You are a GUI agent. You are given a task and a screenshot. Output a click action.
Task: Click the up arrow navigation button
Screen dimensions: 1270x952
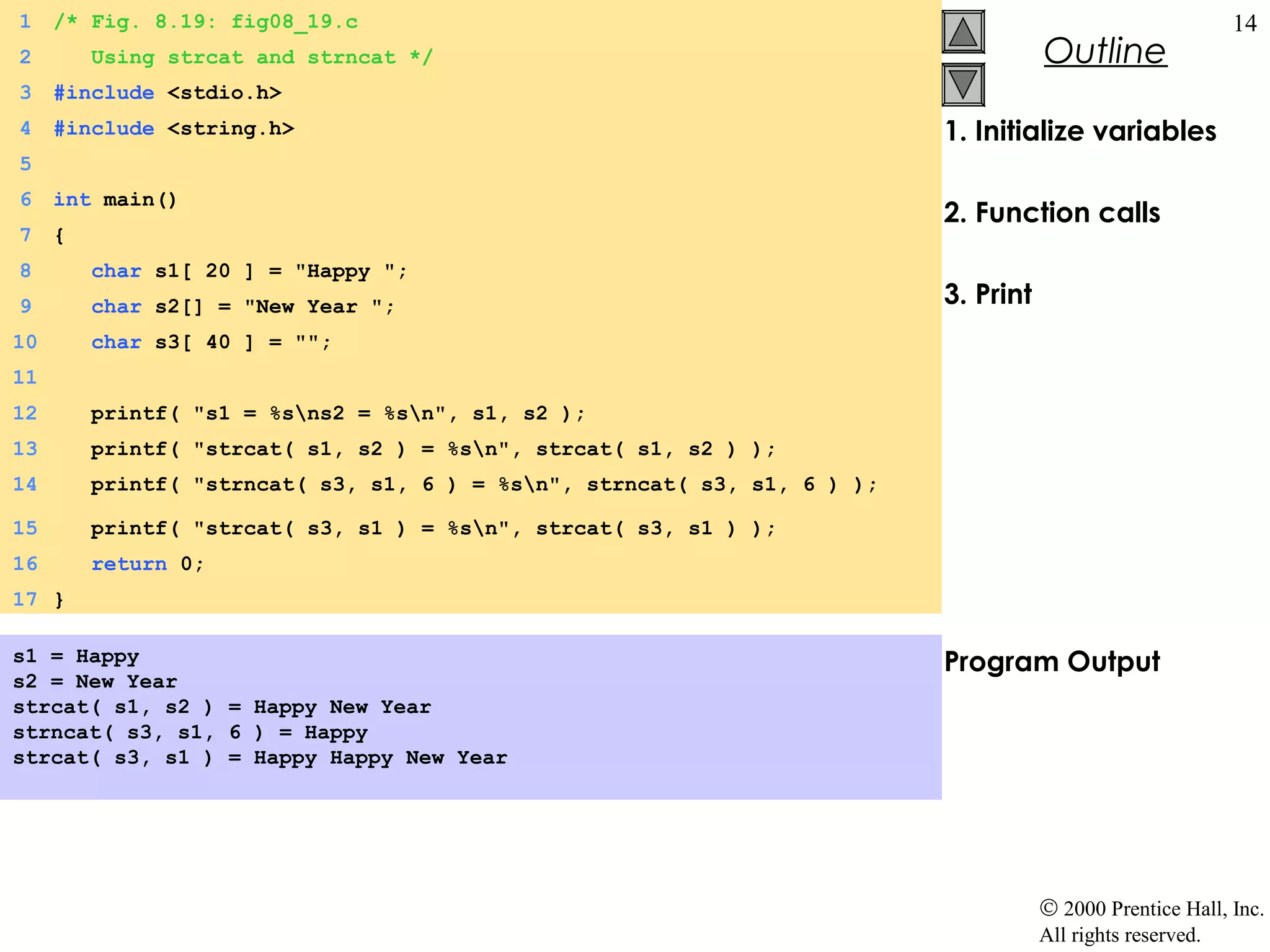(963, 32)
